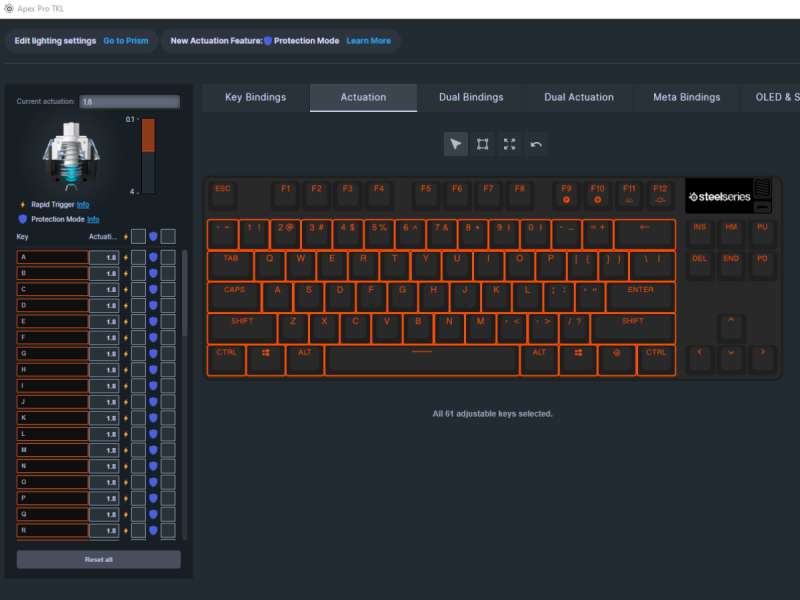
Task: Open the Dual Actuation tab
Action: 579,97
